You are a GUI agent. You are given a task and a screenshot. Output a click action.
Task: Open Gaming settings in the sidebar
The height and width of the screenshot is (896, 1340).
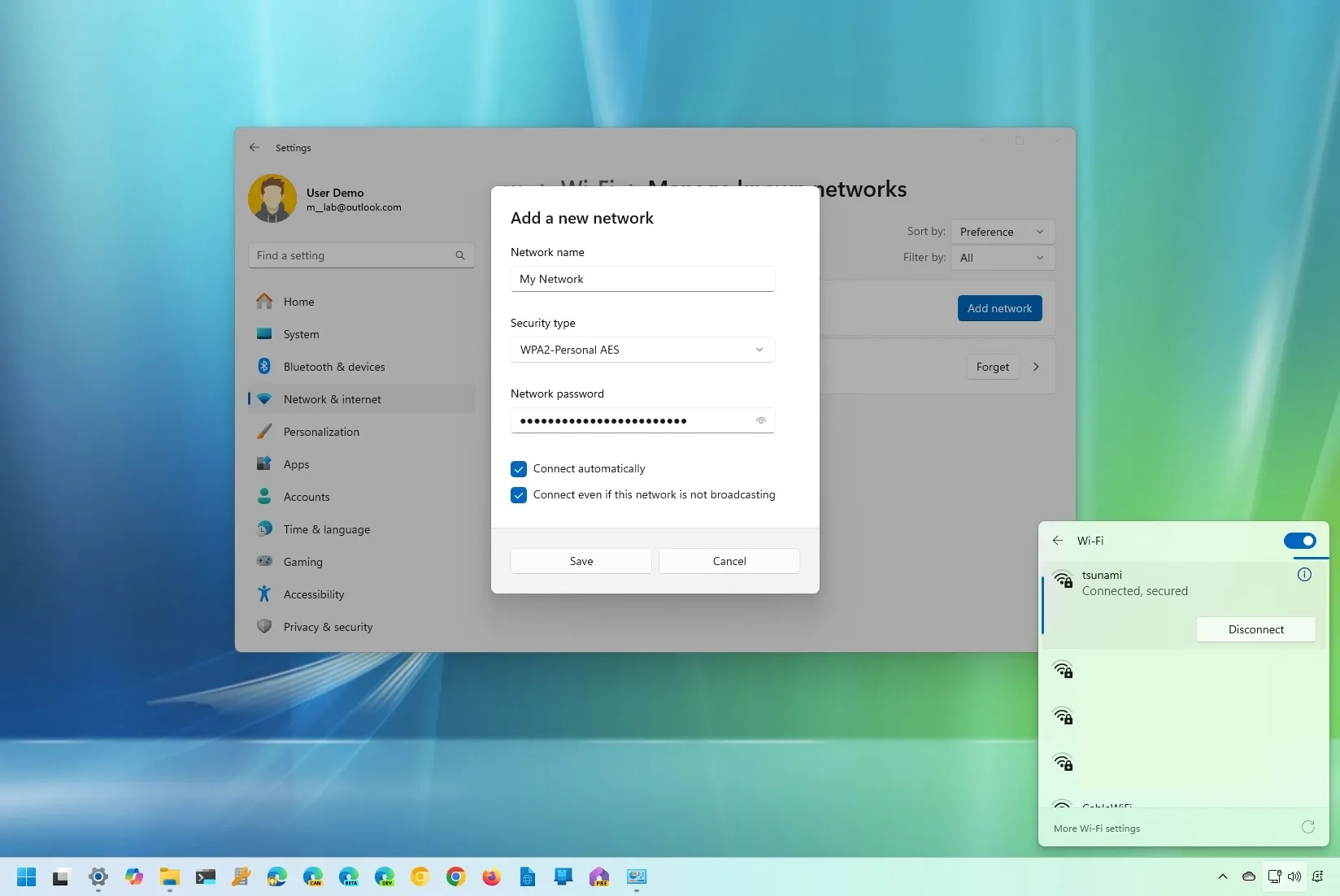tap(362, 562)
